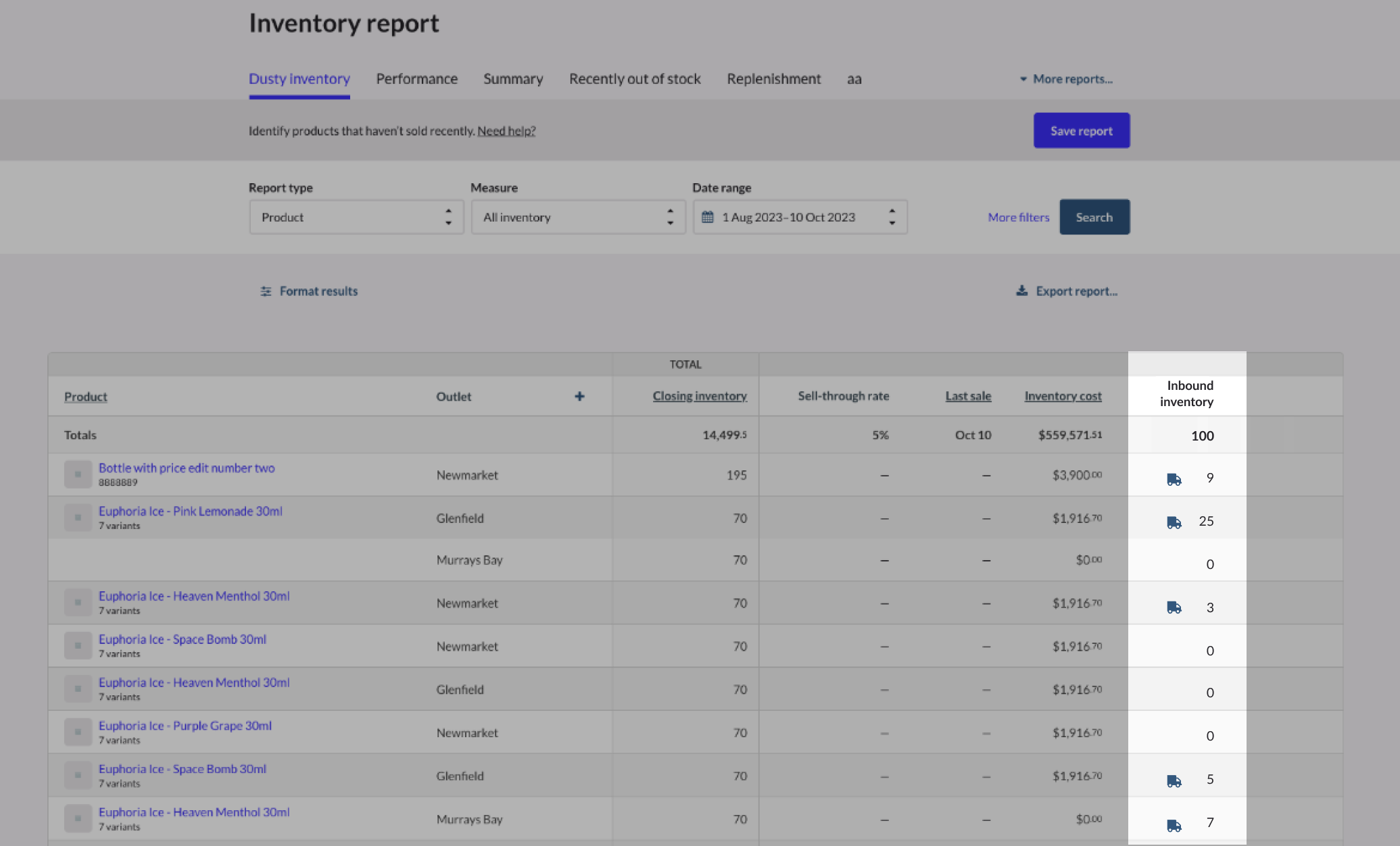The image size is (1400, 846).
Task: Click the truck icon for Space Bomb at Glenfield
Action: pyautogui.click(x=1174, y=780)
